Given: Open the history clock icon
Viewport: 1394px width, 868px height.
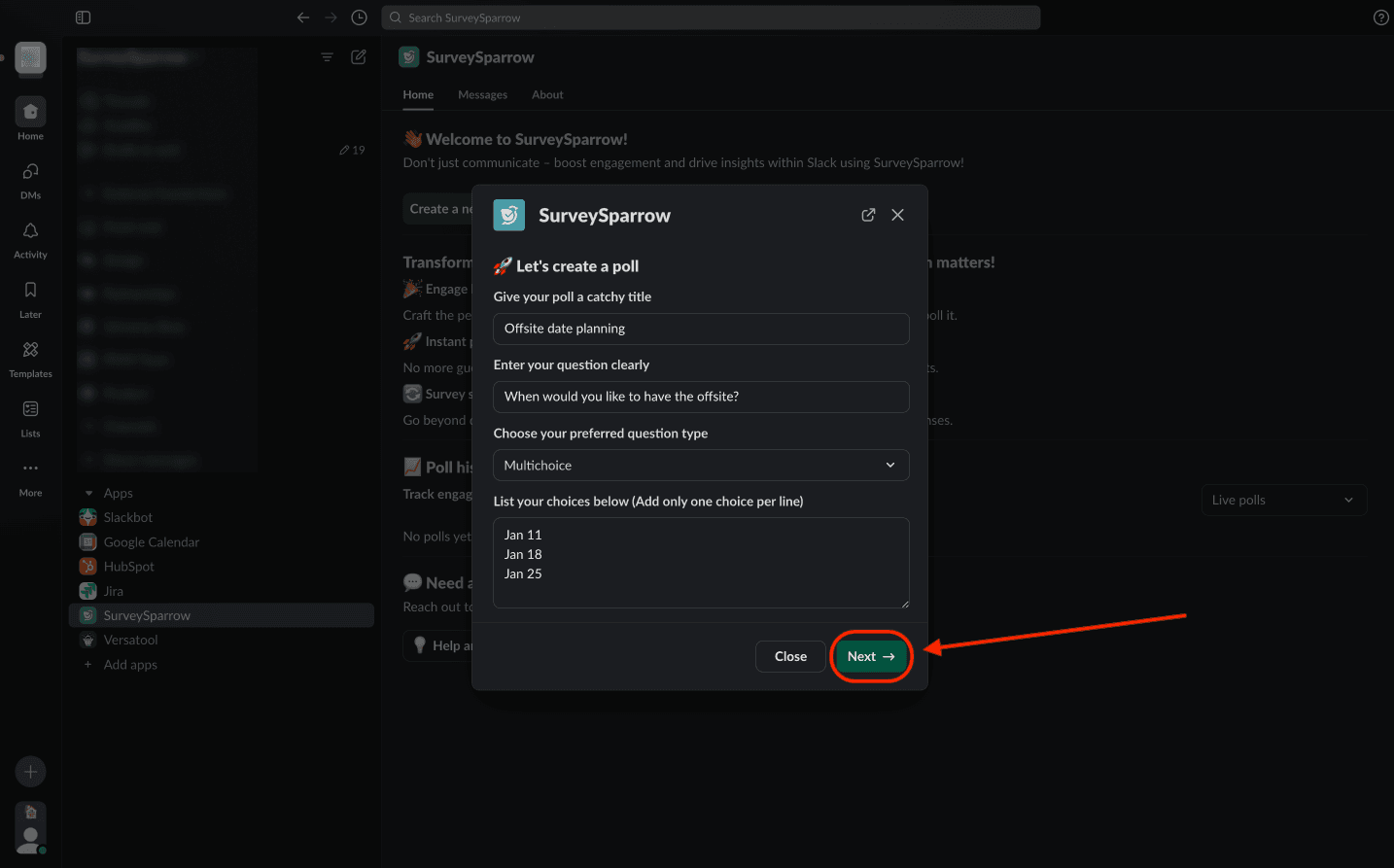Looking at the screenshot, I should point(359,17).
